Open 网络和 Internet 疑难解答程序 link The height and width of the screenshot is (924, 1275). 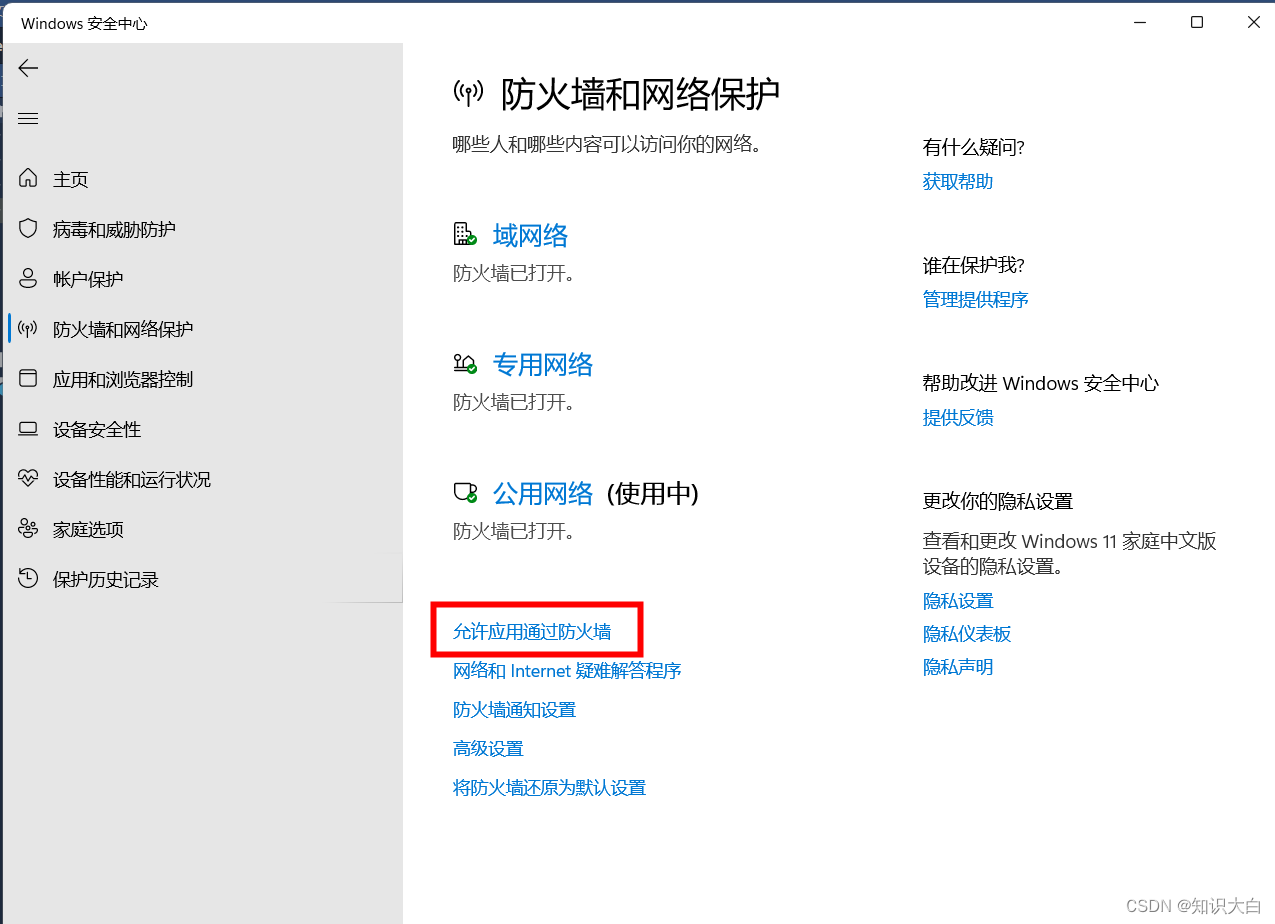567,670
